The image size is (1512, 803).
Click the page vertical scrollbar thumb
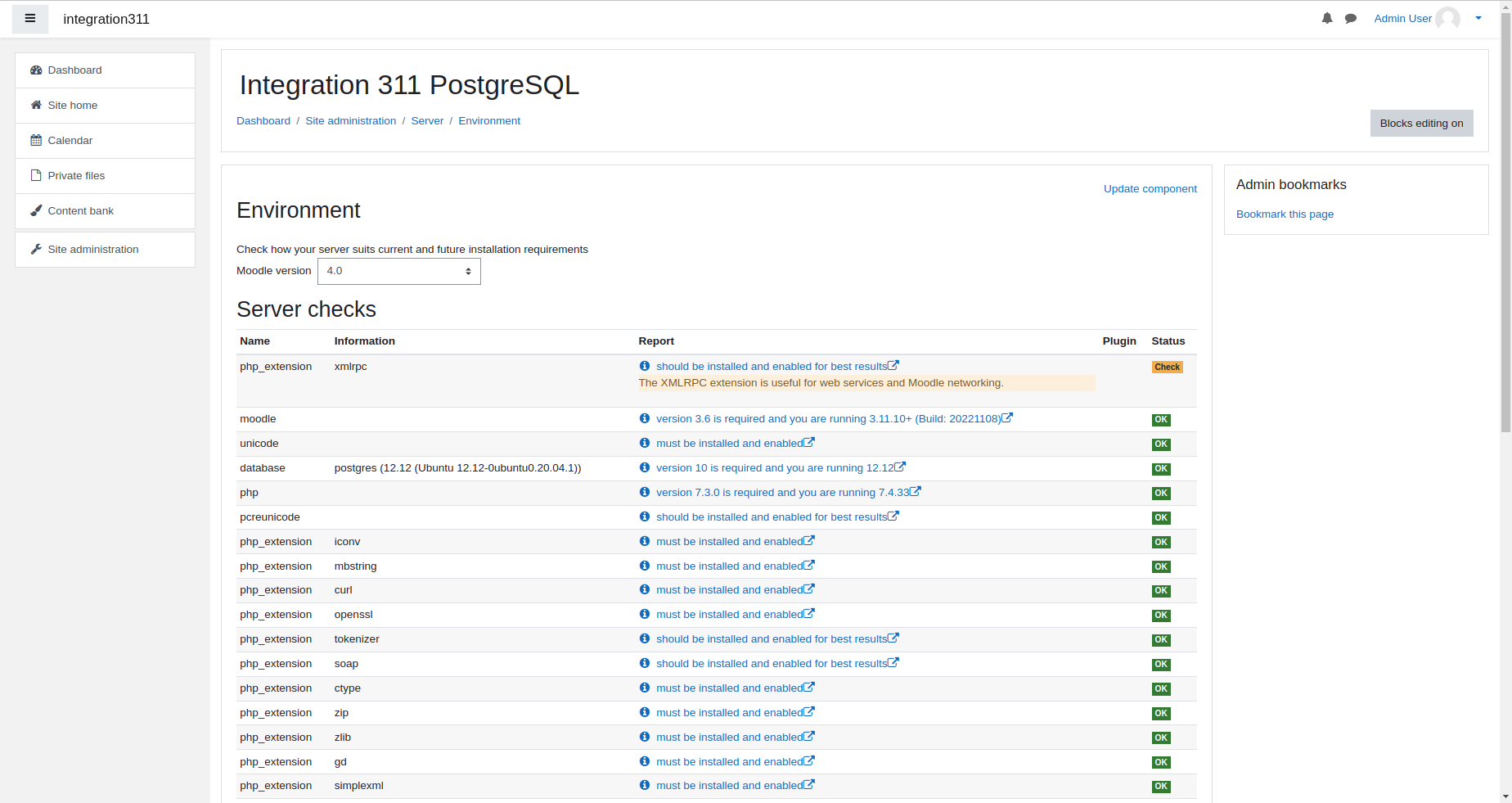coord(1505,221)
